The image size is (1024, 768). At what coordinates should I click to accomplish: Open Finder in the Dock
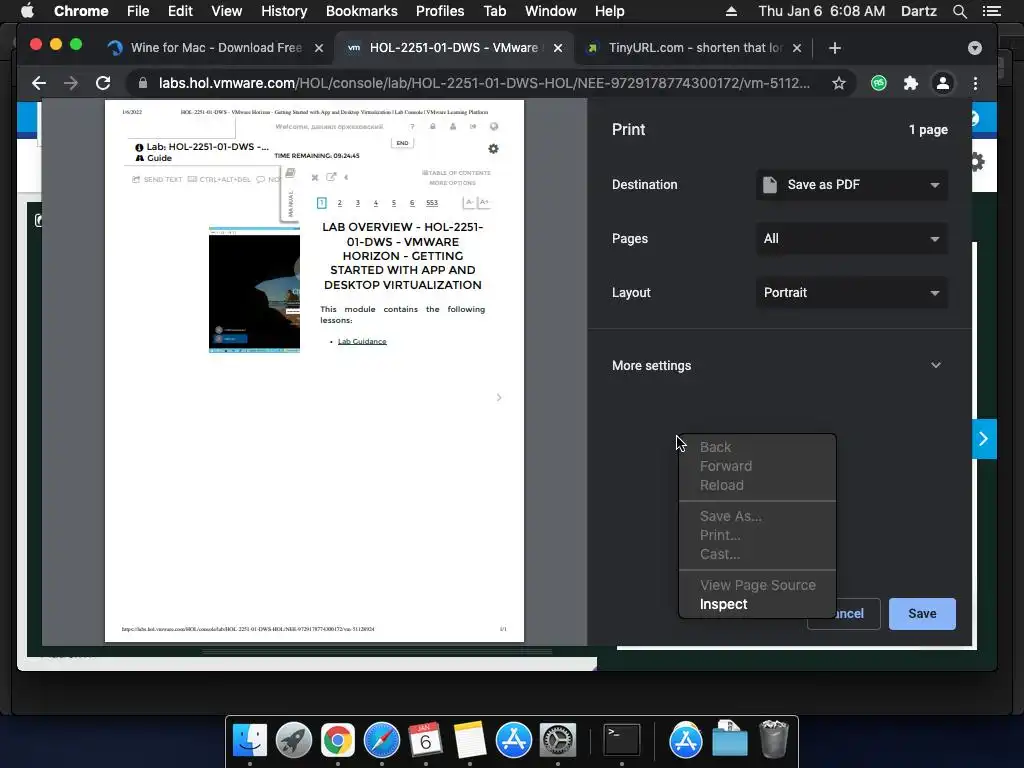[250, 741]
